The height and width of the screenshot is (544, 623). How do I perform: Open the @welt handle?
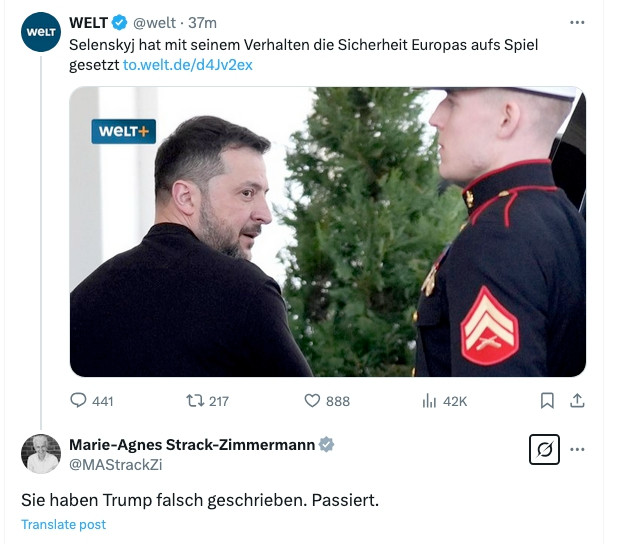click(x=154, y=23)
